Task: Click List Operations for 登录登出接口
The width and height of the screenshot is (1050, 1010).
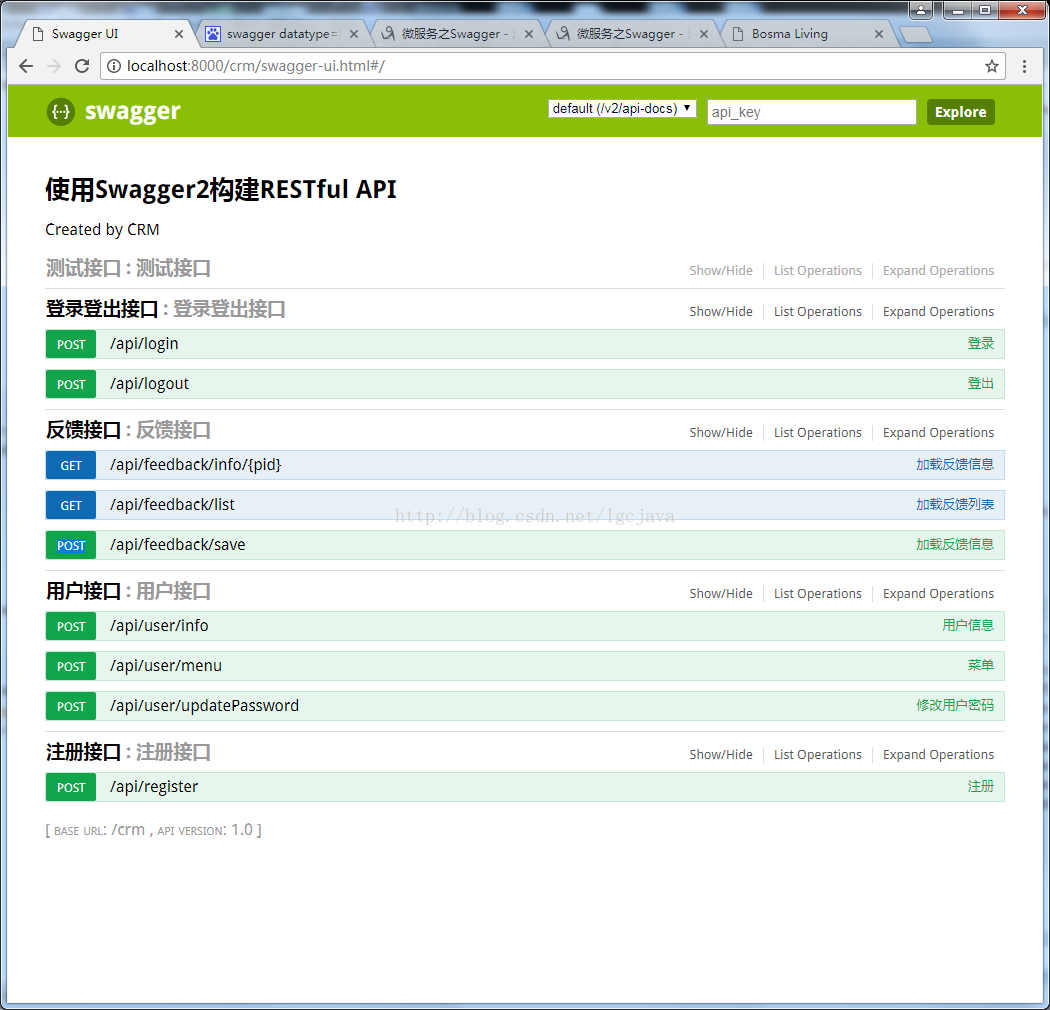Action: [818, 311]
